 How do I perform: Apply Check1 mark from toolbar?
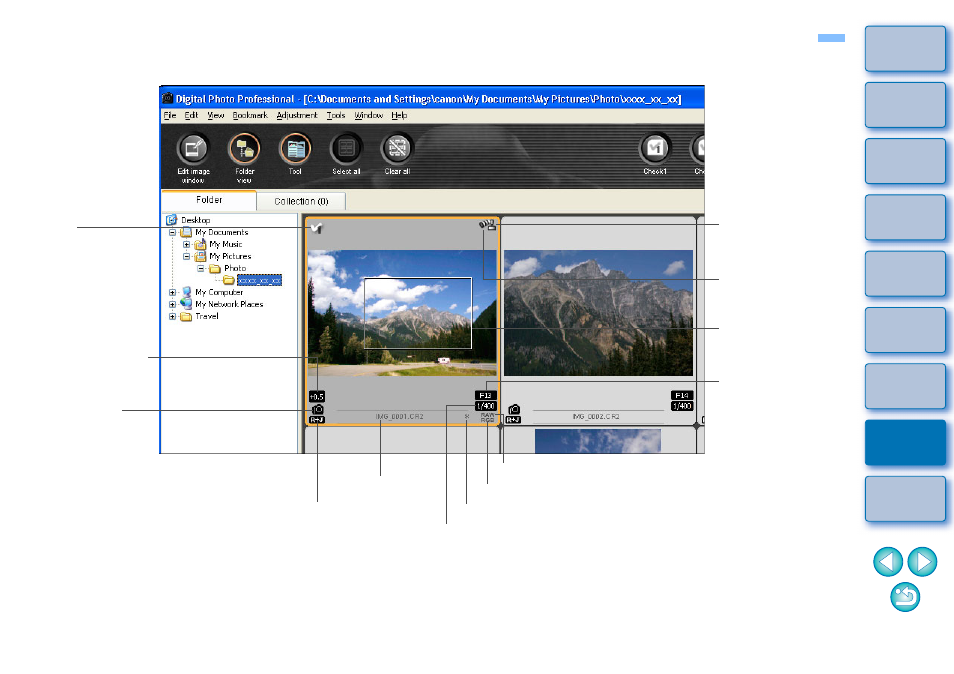point(655,149)
